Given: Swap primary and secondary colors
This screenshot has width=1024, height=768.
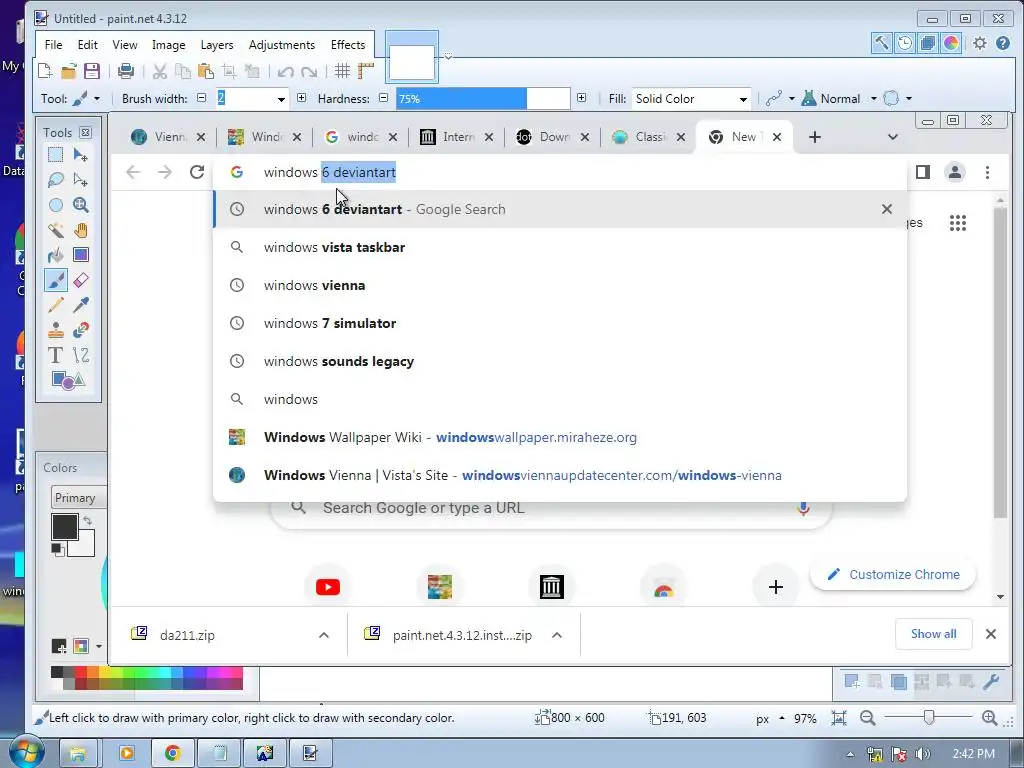Looking at the screenshot, I should tap(88, 520).
